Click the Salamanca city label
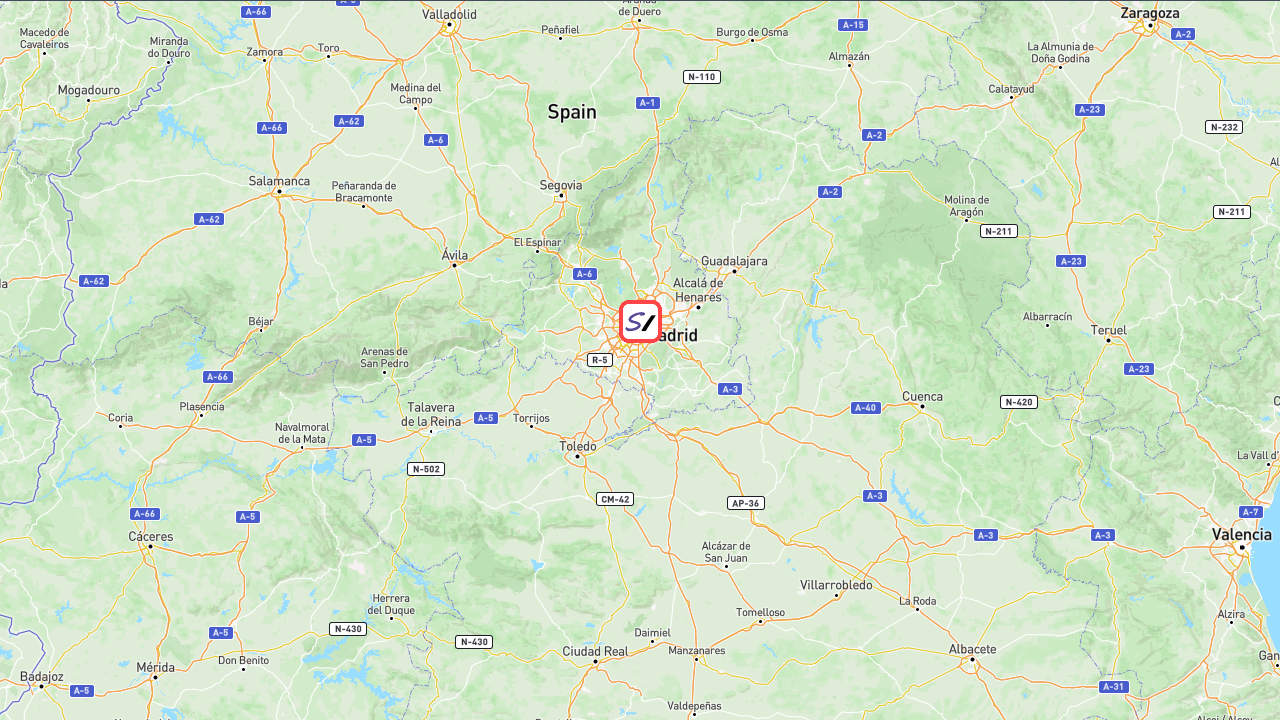 (x=279, y=181)
